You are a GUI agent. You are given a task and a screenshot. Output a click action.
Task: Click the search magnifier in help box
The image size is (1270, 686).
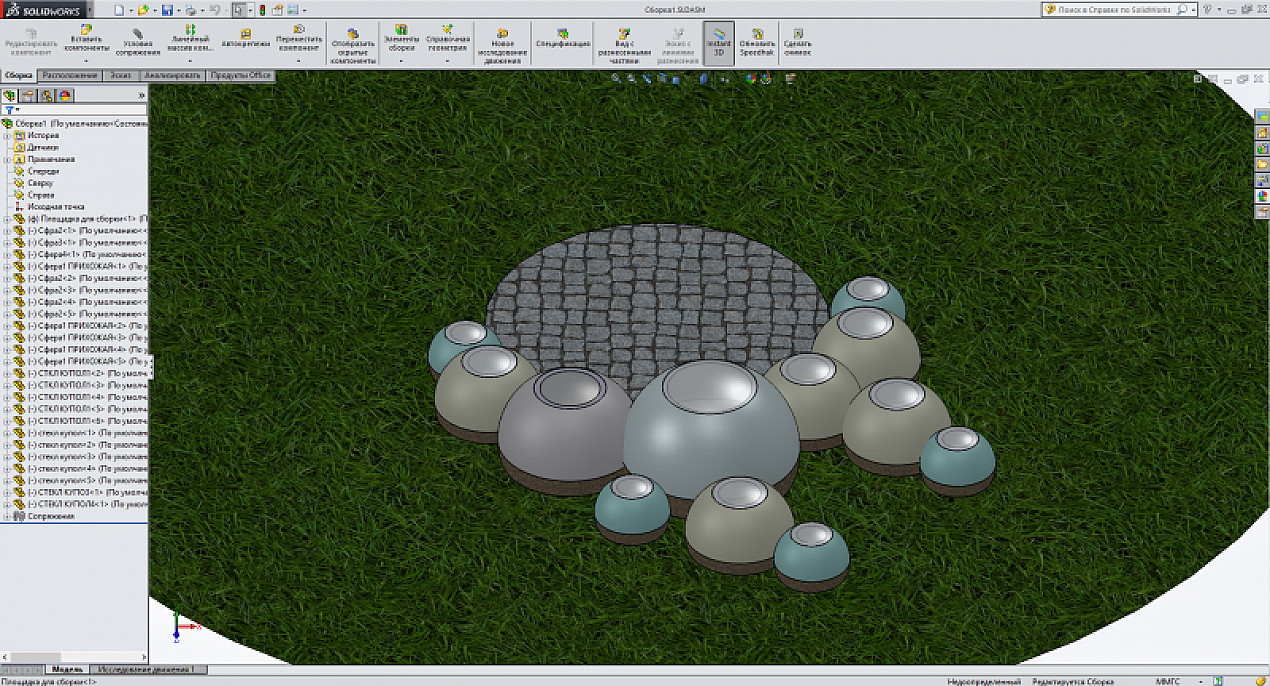click(x=1181, y=9)
